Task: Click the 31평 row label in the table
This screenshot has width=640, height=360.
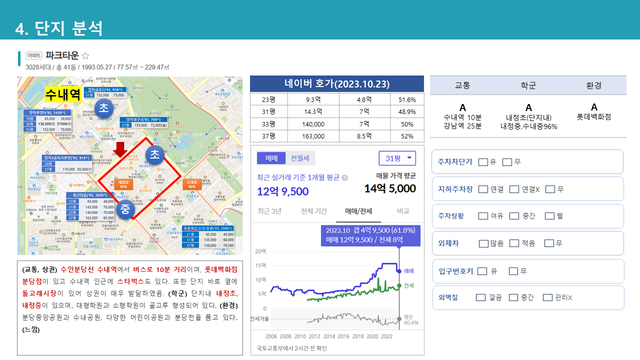Action: 269,112
